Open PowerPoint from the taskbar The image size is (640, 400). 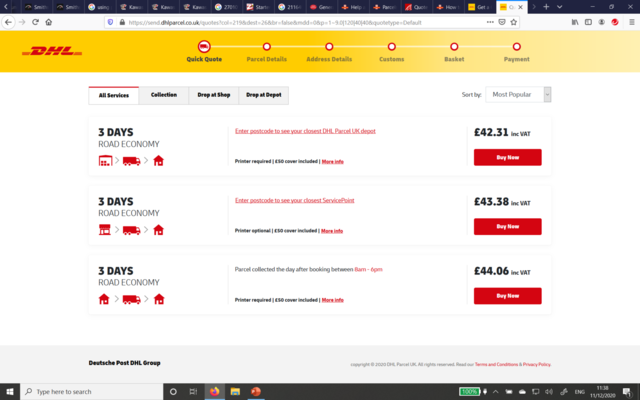(256, 392)
